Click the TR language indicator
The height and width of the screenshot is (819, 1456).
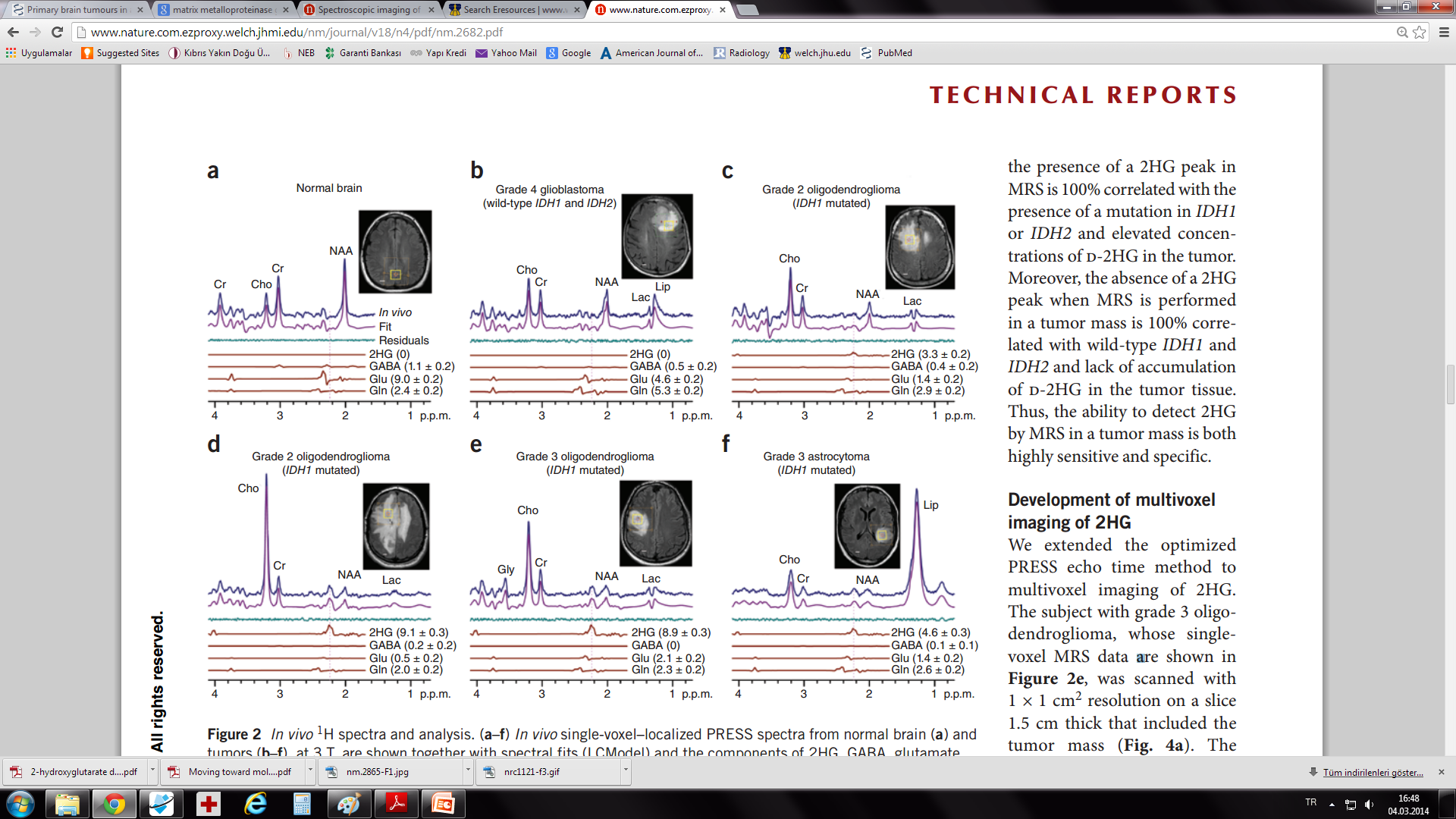[1311, 802]
